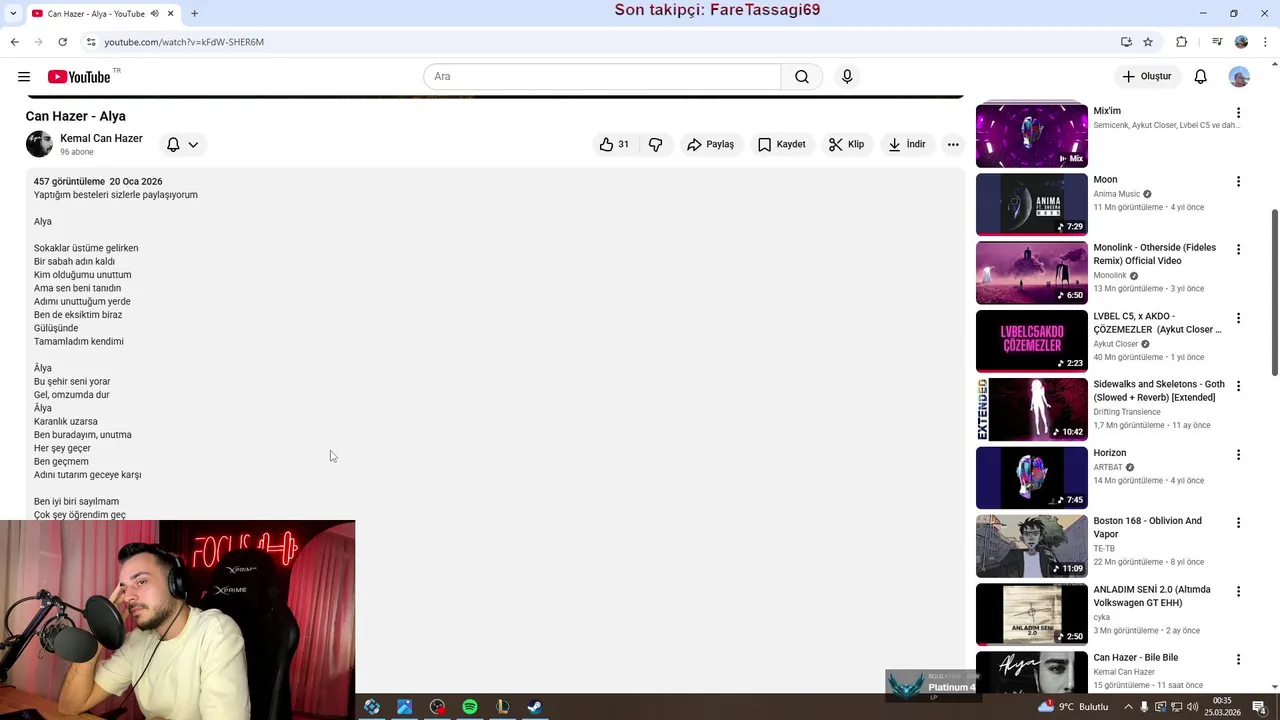
Task: Open the tab search dropdown arrow
Action: (x=14, y=13)
